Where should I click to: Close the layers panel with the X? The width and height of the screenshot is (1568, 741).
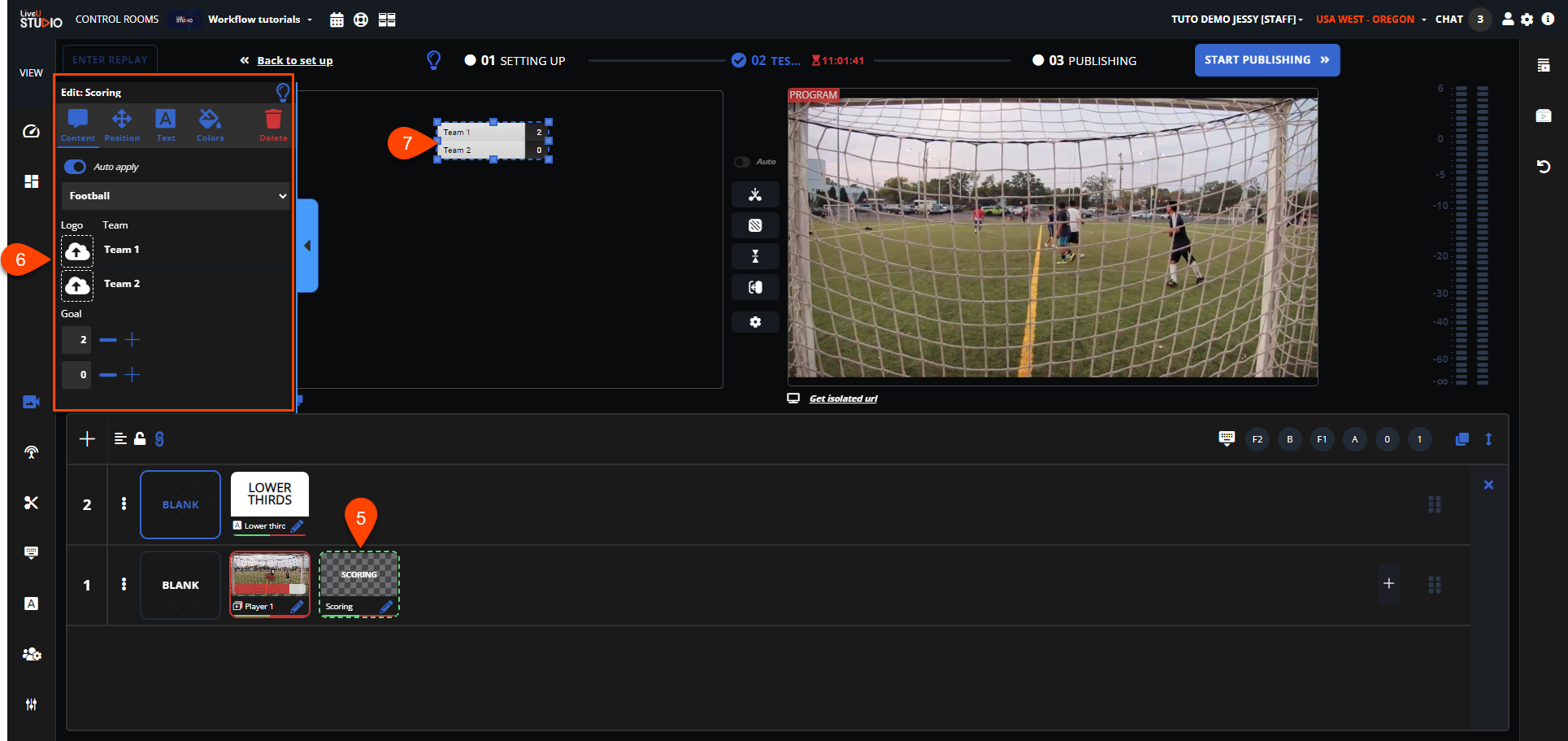pyautogui.click(x=1488, y=485)
